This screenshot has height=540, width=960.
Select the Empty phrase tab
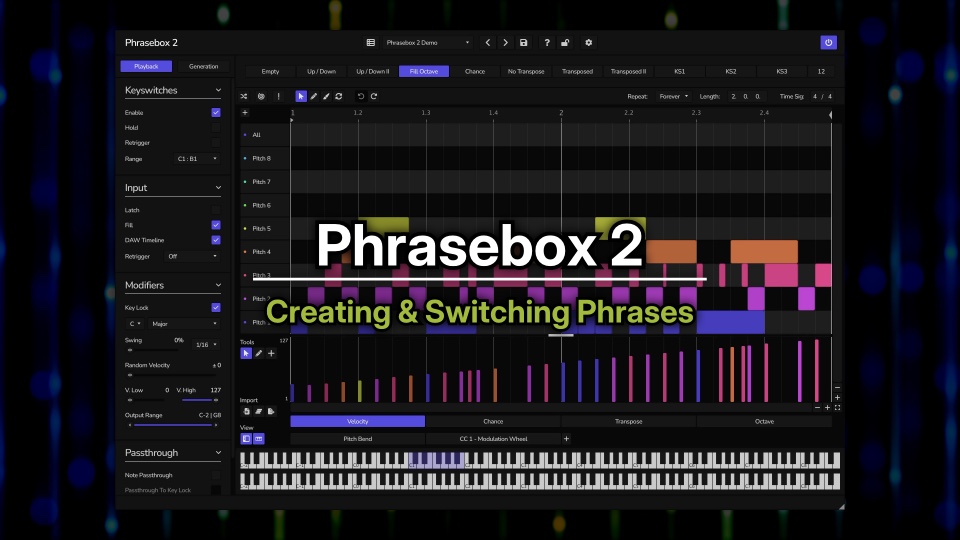click(x=270, y=72)
